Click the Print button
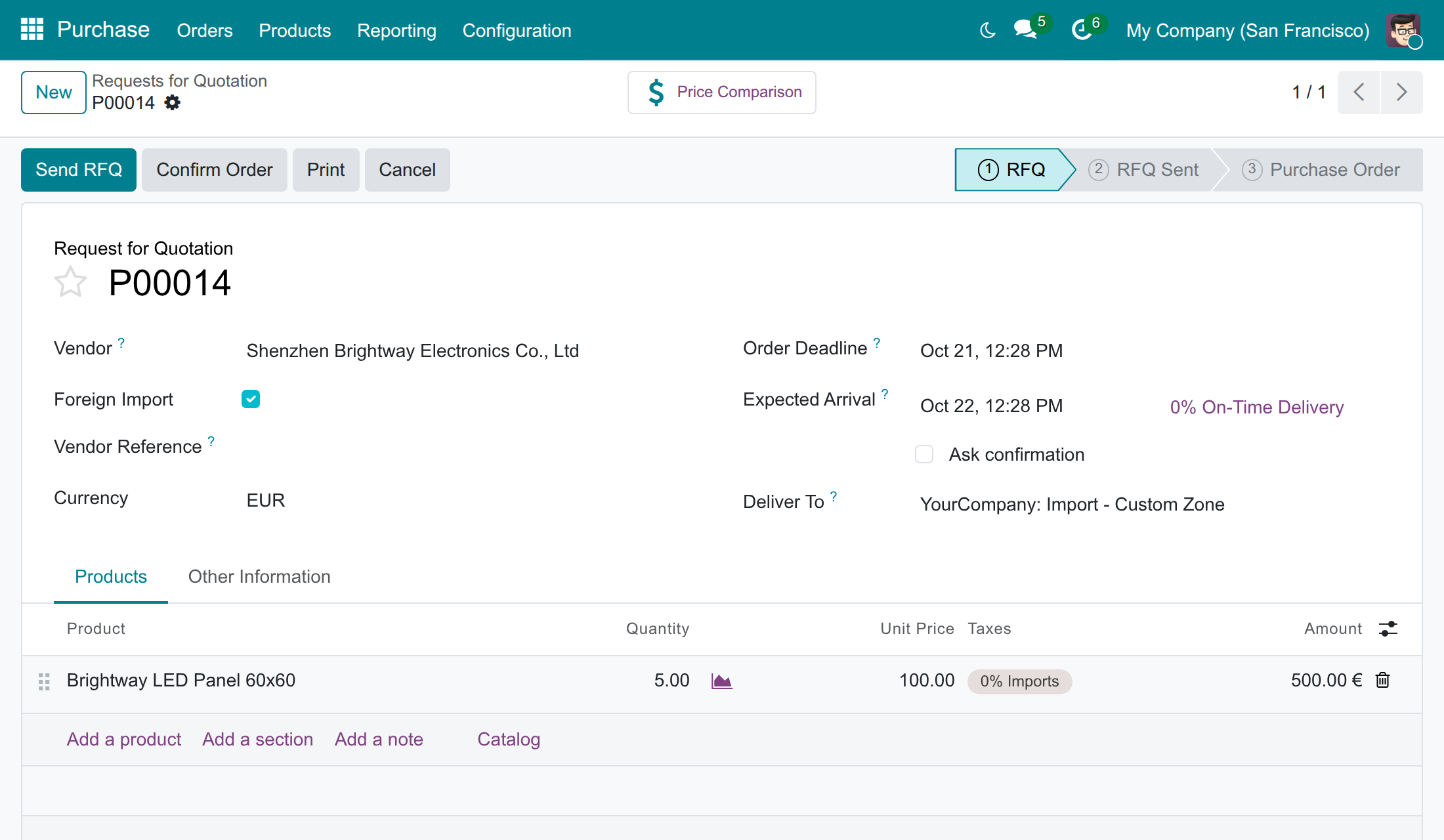 (326, 170)
